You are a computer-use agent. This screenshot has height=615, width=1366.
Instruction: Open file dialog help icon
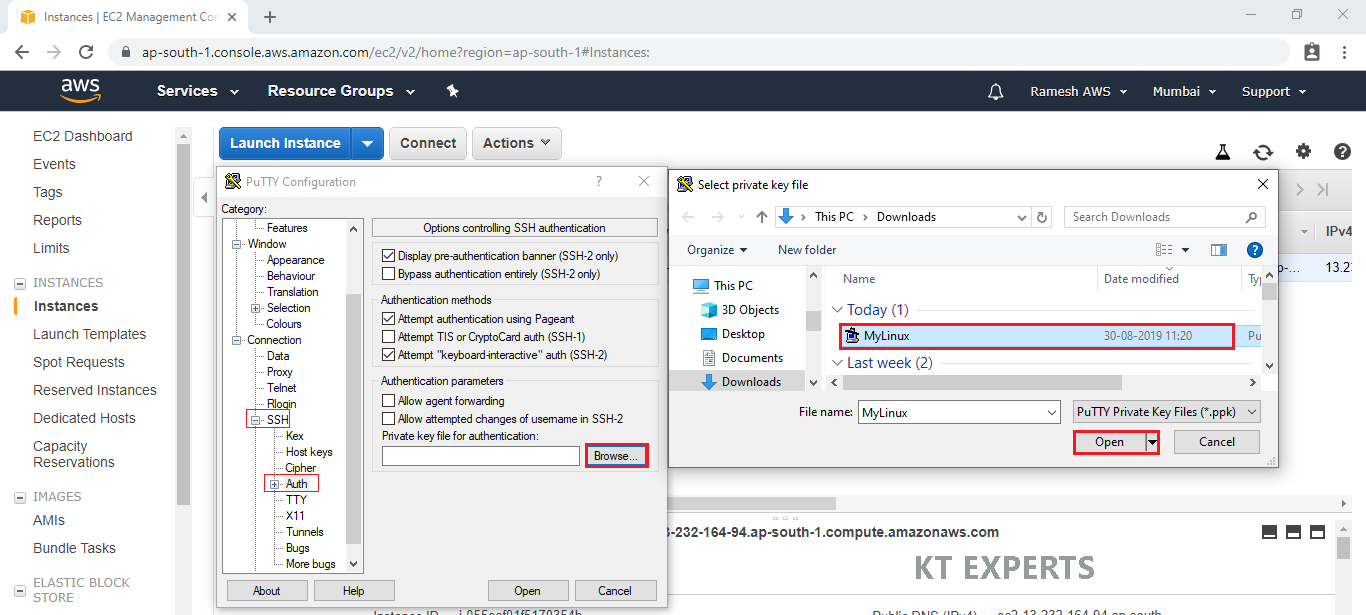[x=1255, y=250]
